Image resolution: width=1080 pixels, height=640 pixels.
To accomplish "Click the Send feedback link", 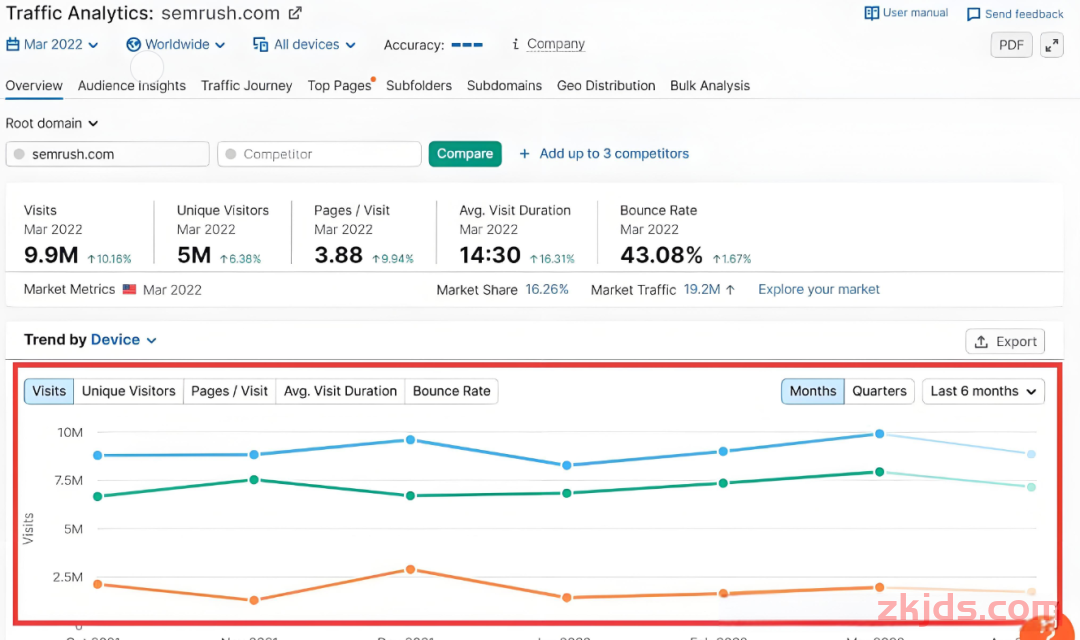I will coord(1024,14).
